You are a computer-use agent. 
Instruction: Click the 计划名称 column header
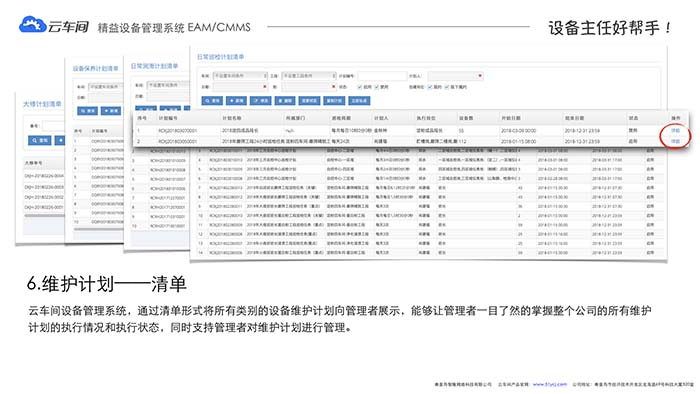click(232, 118)
